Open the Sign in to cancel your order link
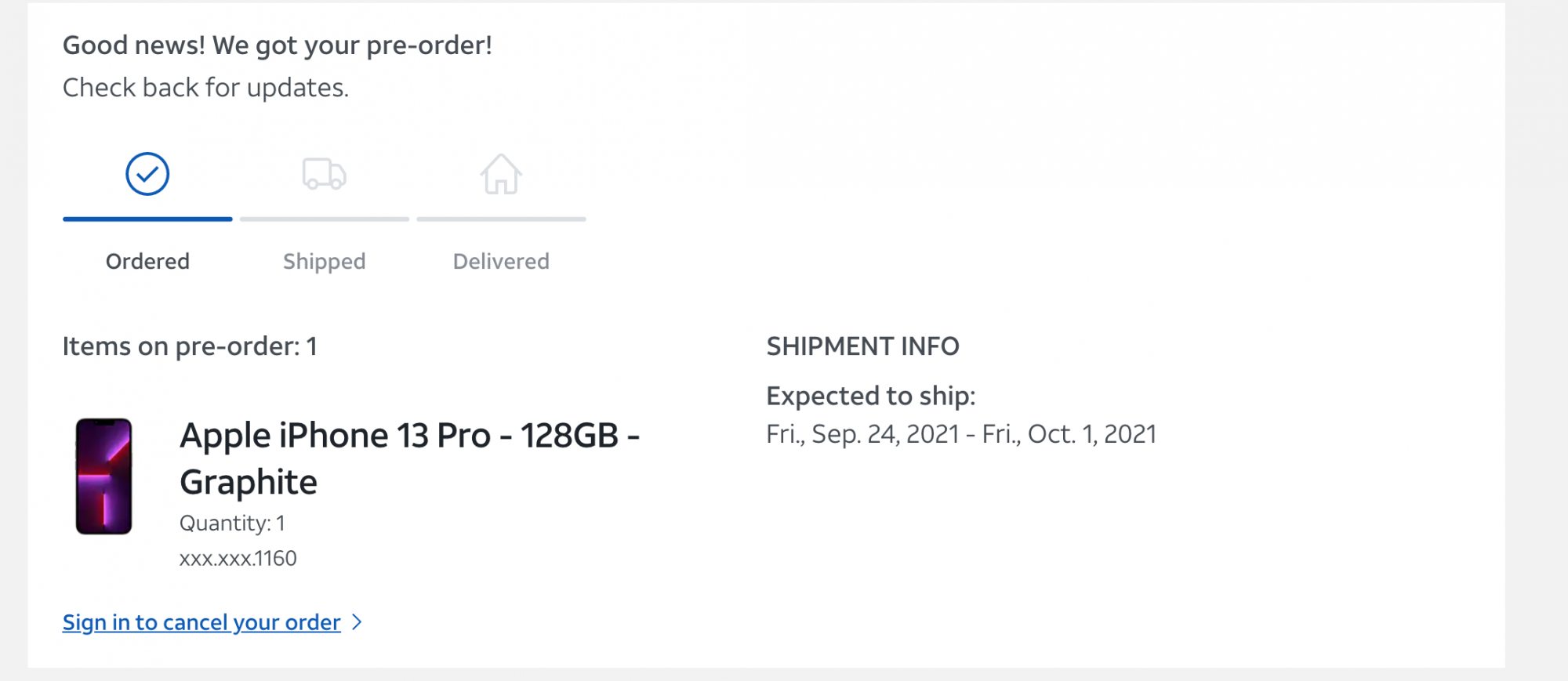The height and width of the screenshot is (681, 1568). point(201,622)
